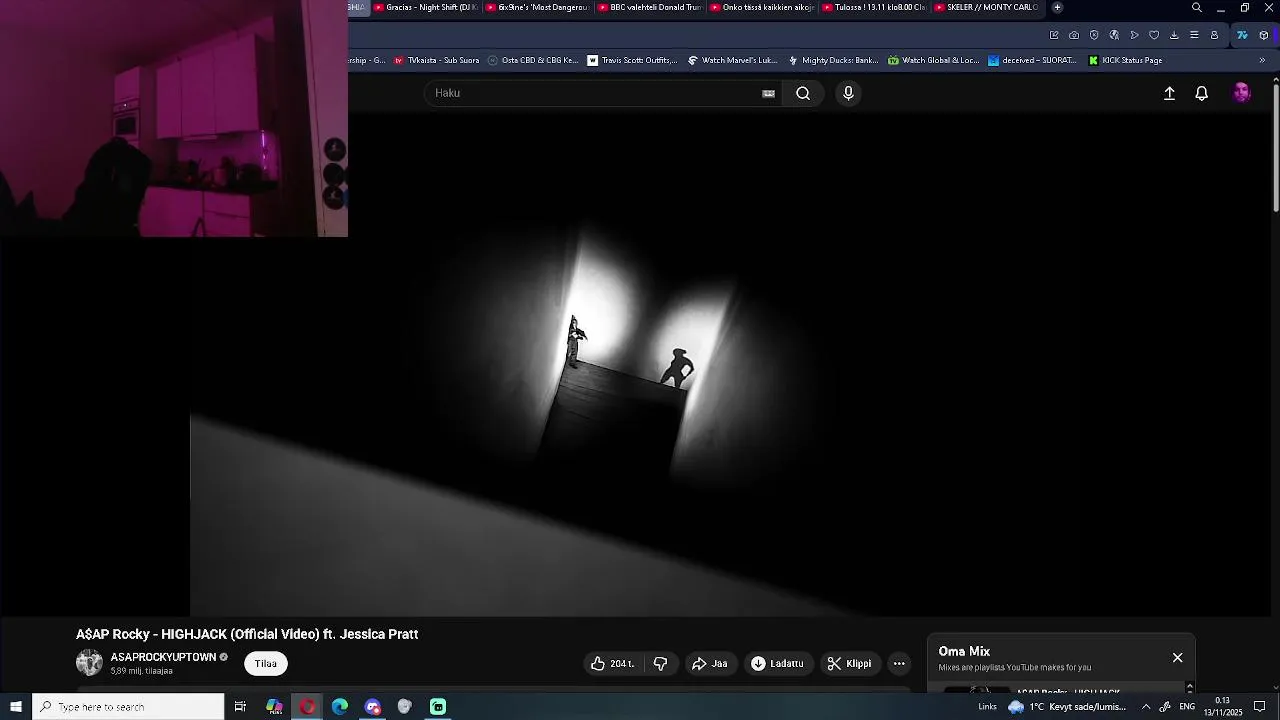Click the browser profile person icon
Image resolution: width=1280 pixels, height=720 pixels.
1214,35
